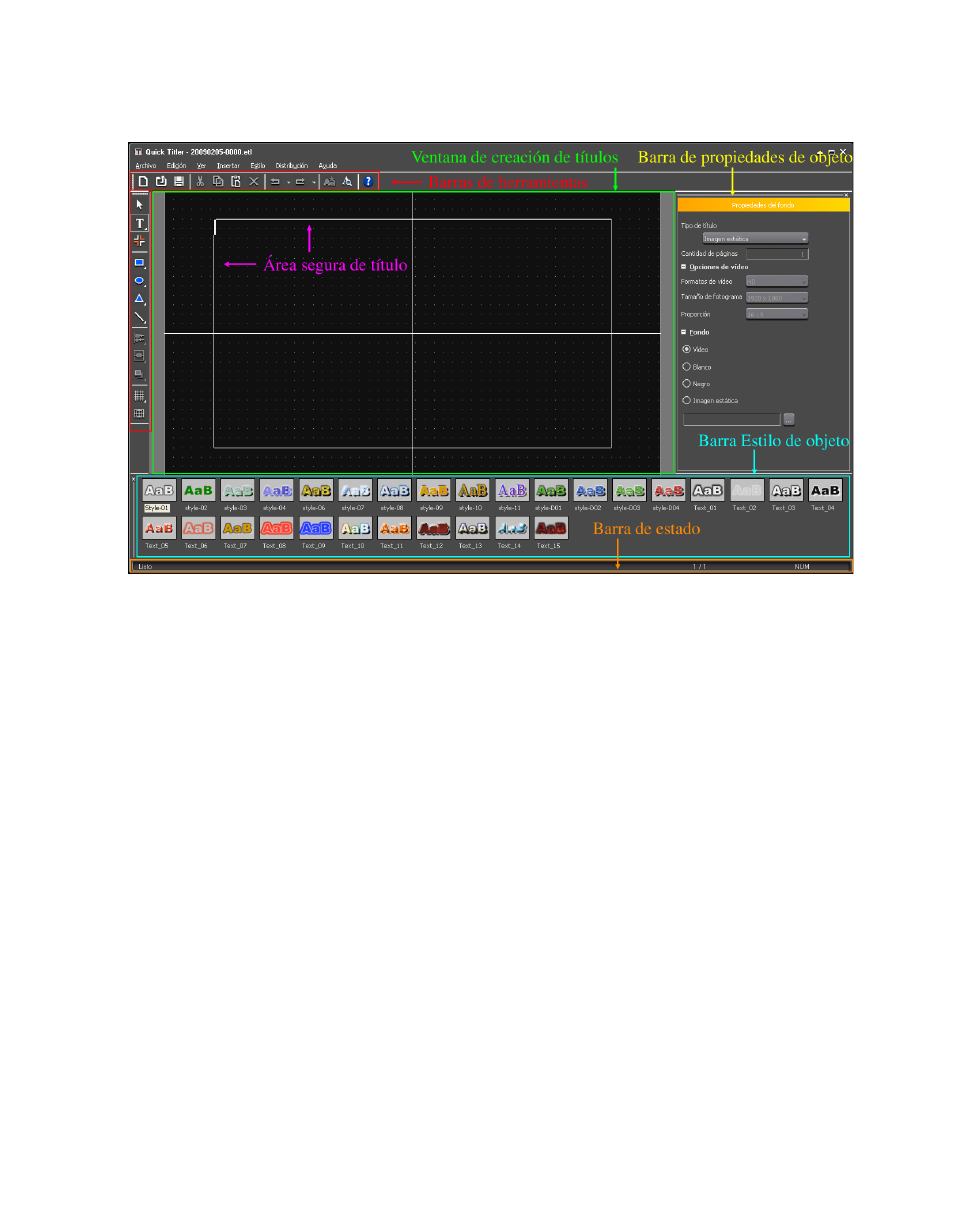Click the text preview icon with magnifier
This screenshot has height=1227, width=954.
pyautogui.click(x=347, y=182)
